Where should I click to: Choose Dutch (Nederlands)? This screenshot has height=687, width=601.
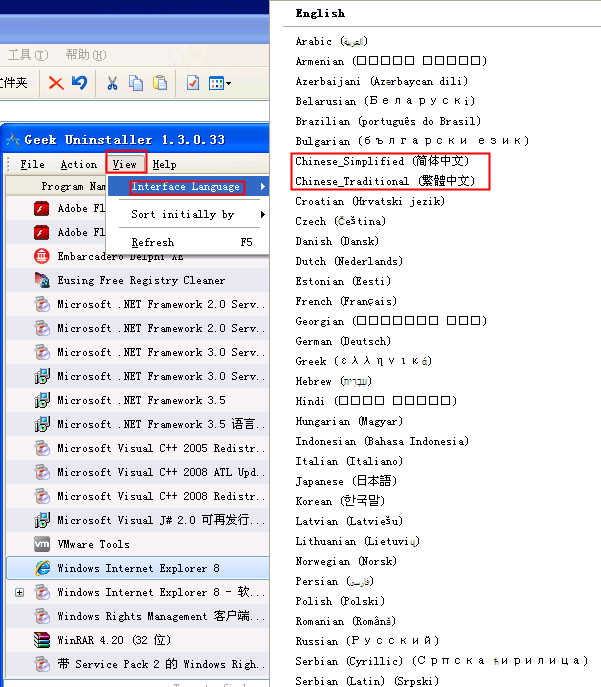(349, 261)
